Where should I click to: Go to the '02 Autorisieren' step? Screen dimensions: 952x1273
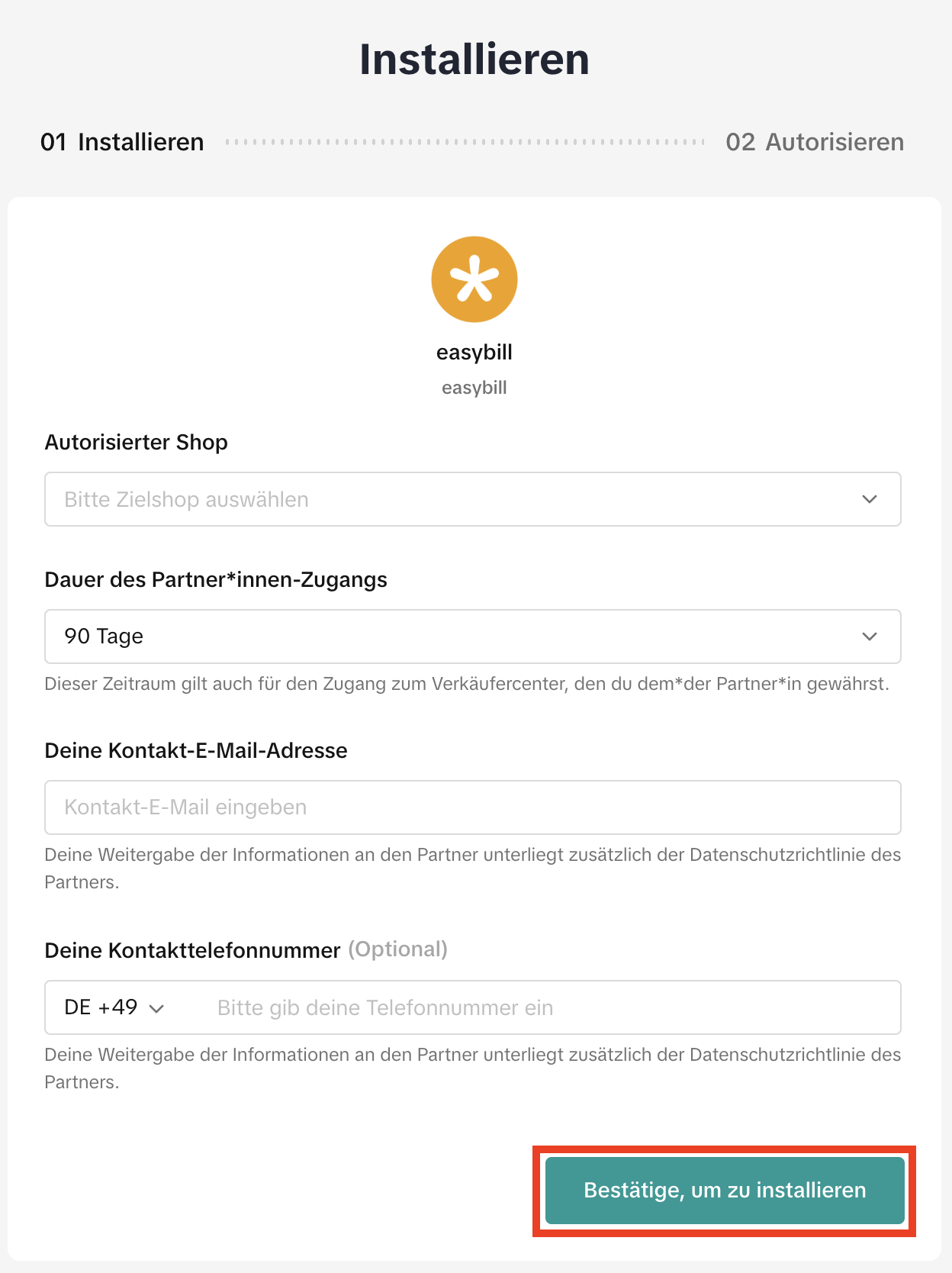(815, 142)
